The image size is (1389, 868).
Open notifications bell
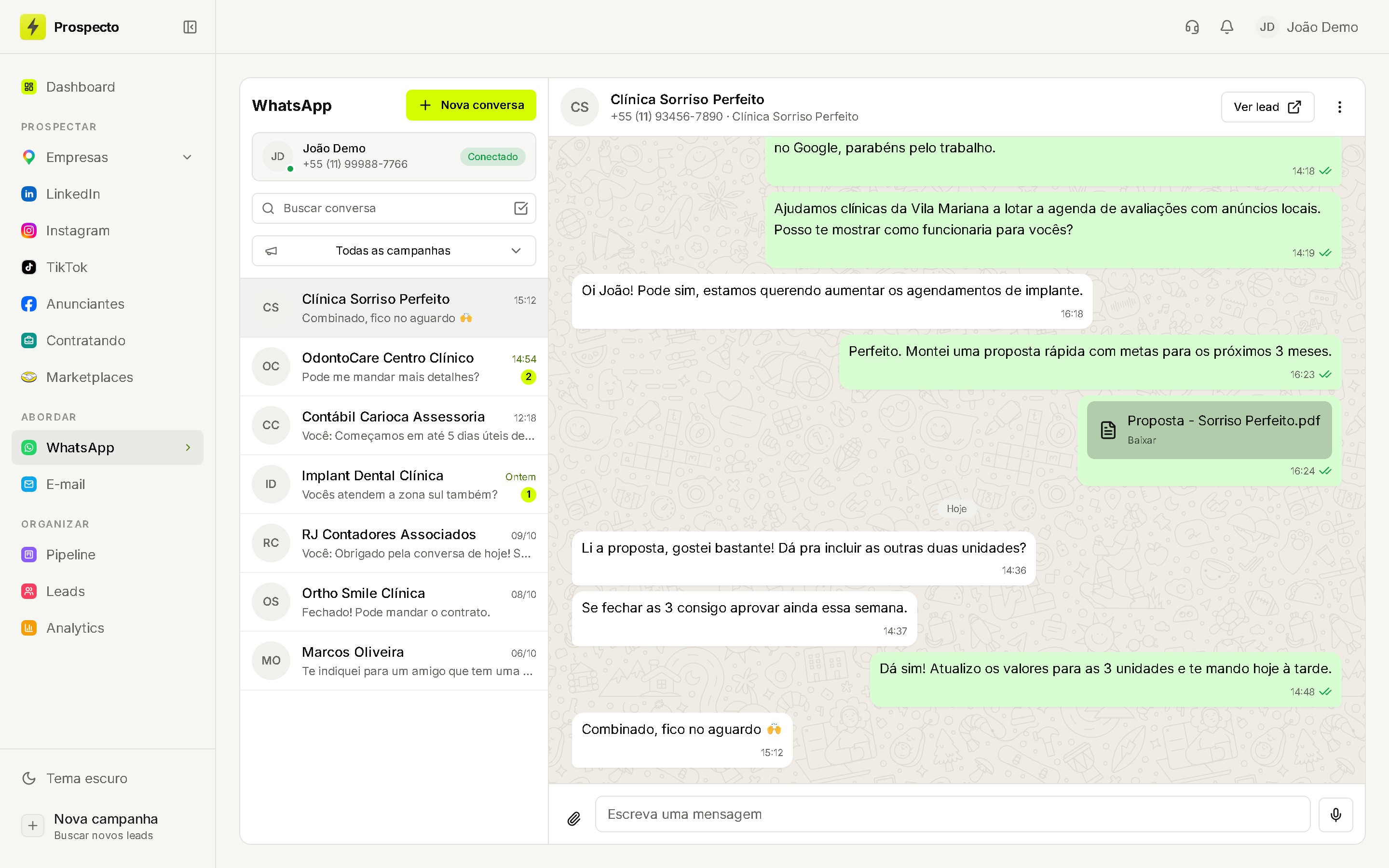(1226, 27)
